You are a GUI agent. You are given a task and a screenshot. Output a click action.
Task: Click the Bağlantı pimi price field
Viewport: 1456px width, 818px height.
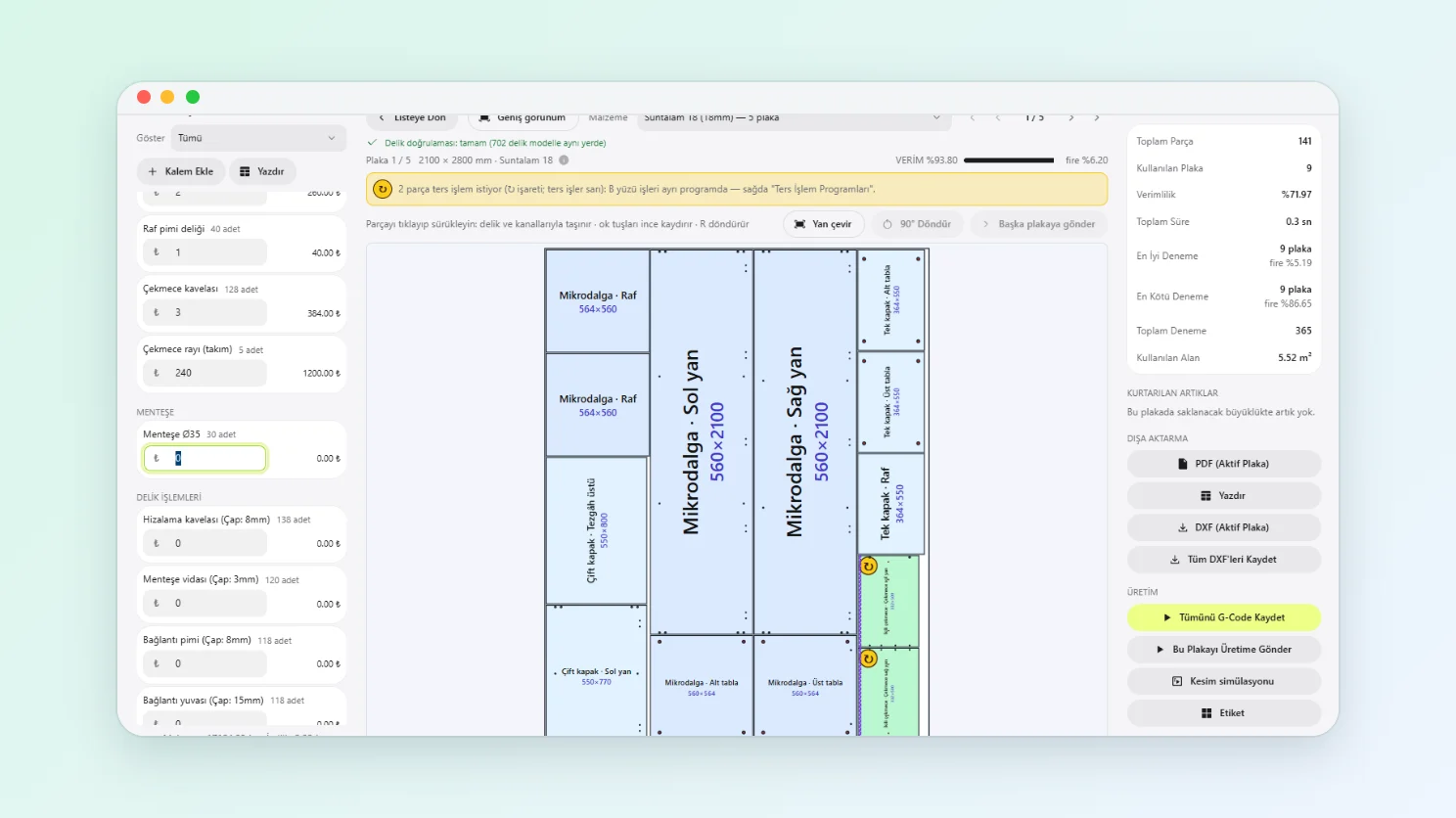[205, 663]
